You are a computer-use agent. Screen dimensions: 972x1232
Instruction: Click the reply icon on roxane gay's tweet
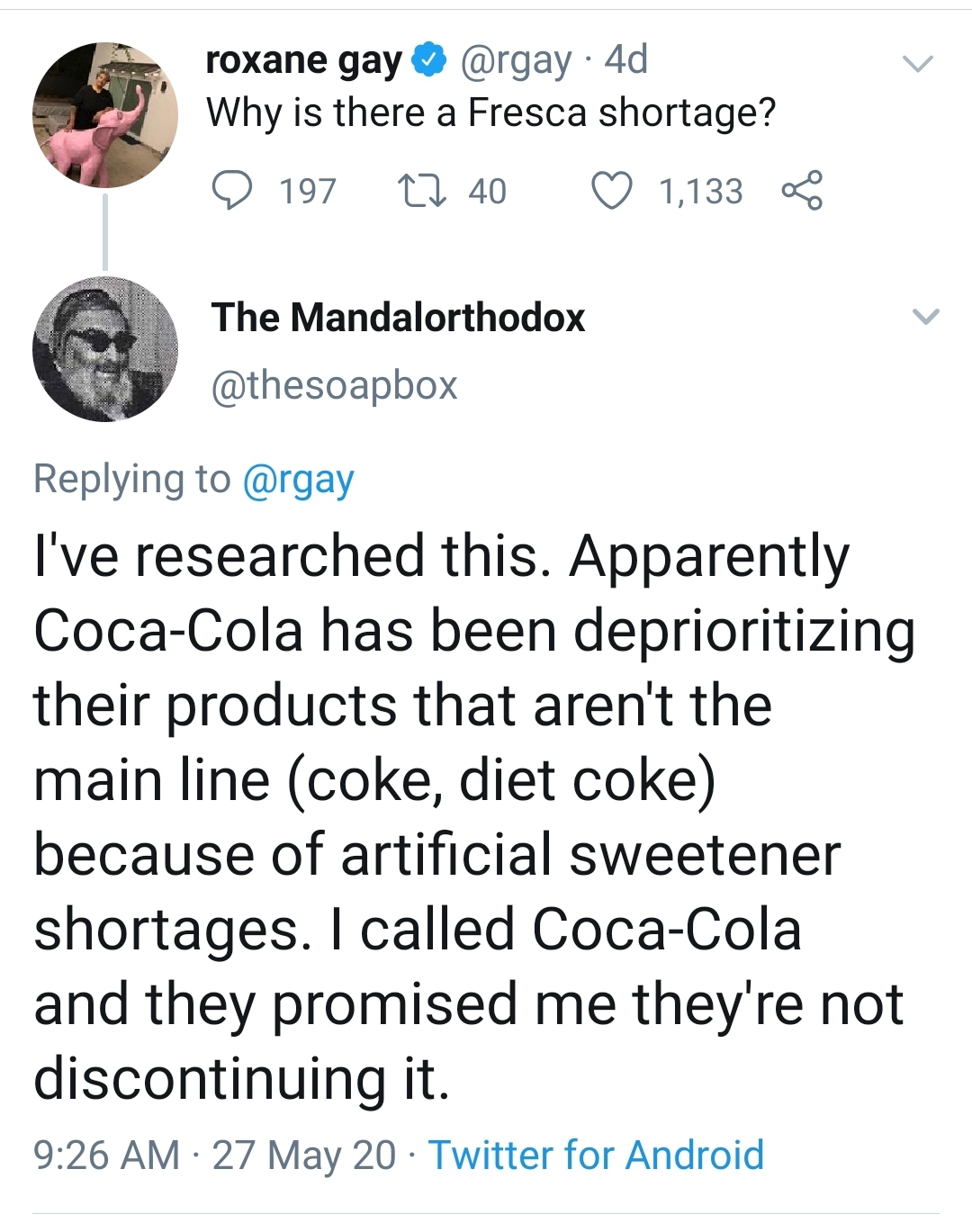(232, 191)
